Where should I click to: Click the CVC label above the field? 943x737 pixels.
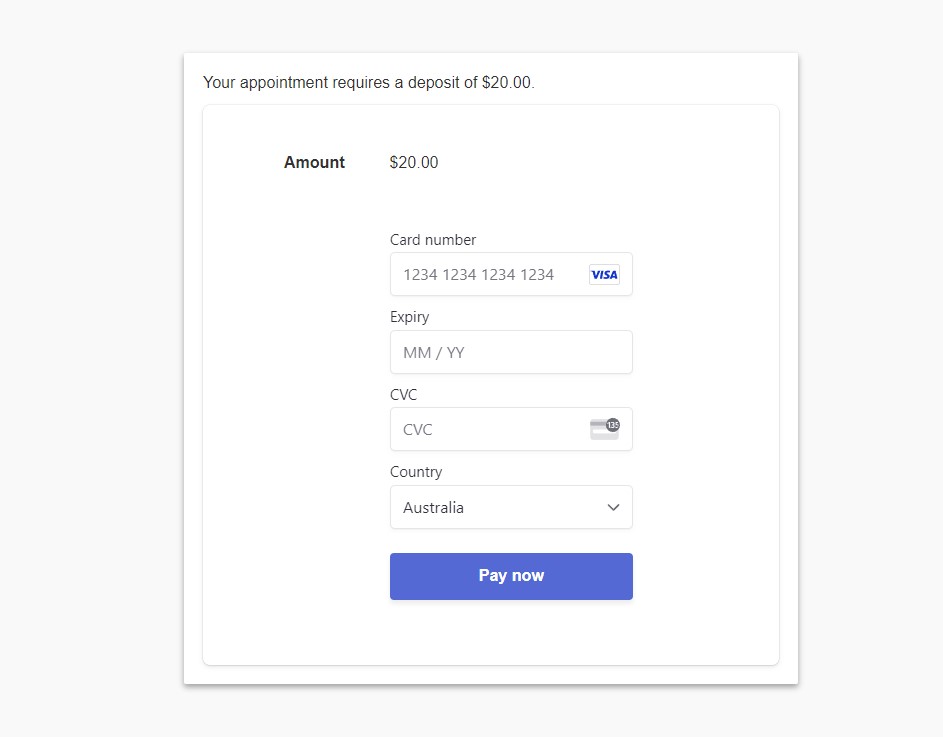coord(404,395)
